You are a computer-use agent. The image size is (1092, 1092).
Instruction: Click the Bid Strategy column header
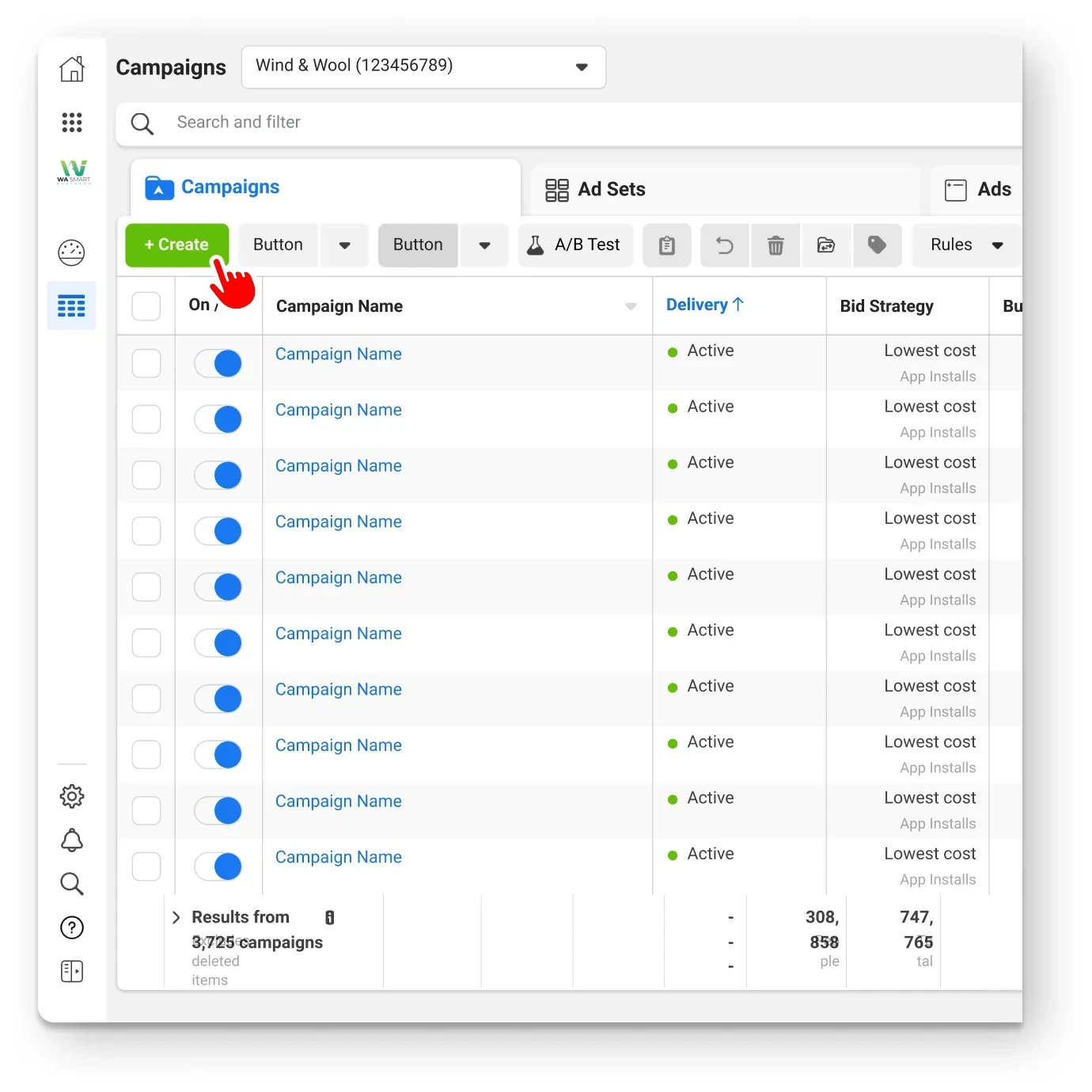point(887,306)
